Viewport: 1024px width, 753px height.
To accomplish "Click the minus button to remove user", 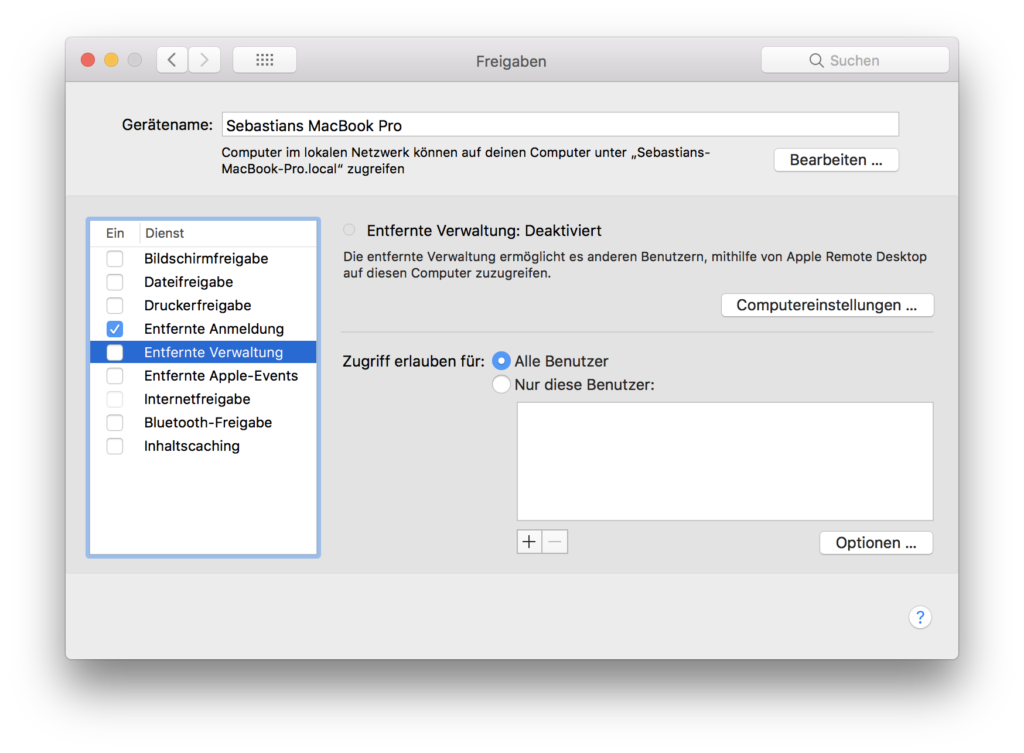I will click(x=555, y=542).
